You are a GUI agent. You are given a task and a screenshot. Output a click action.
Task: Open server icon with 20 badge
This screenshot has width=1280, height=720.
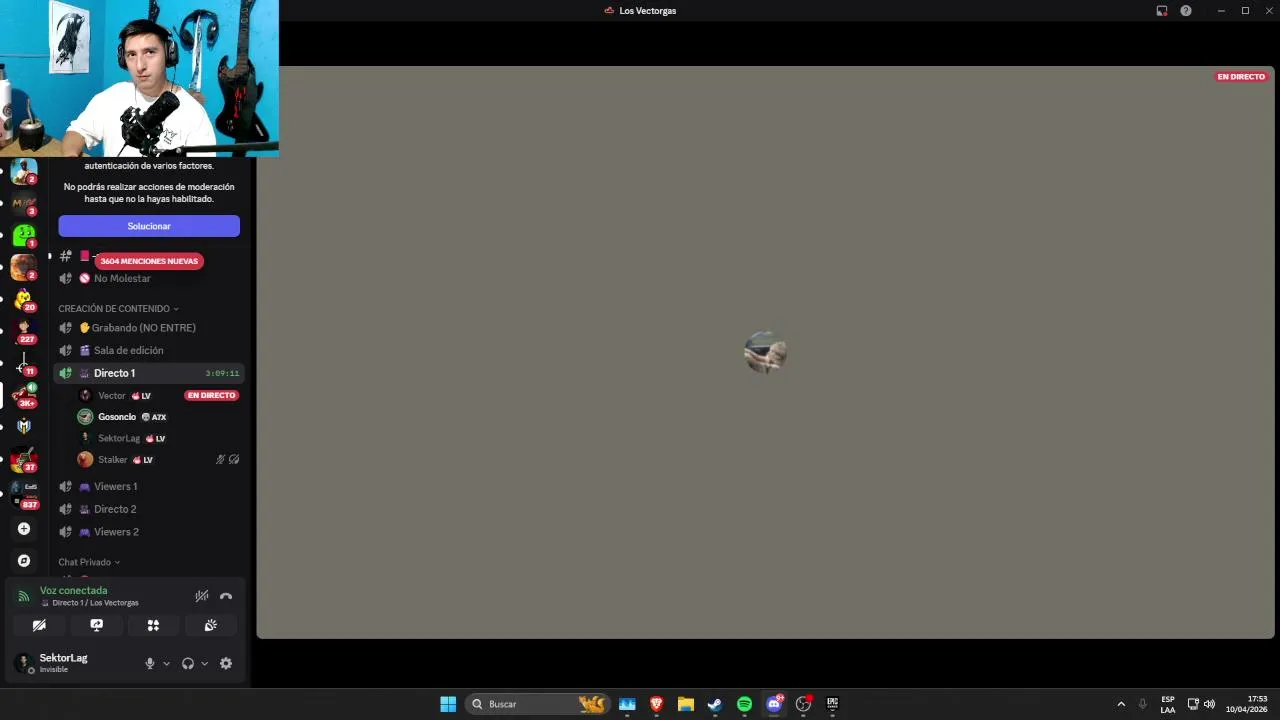[x=24, y=299]
